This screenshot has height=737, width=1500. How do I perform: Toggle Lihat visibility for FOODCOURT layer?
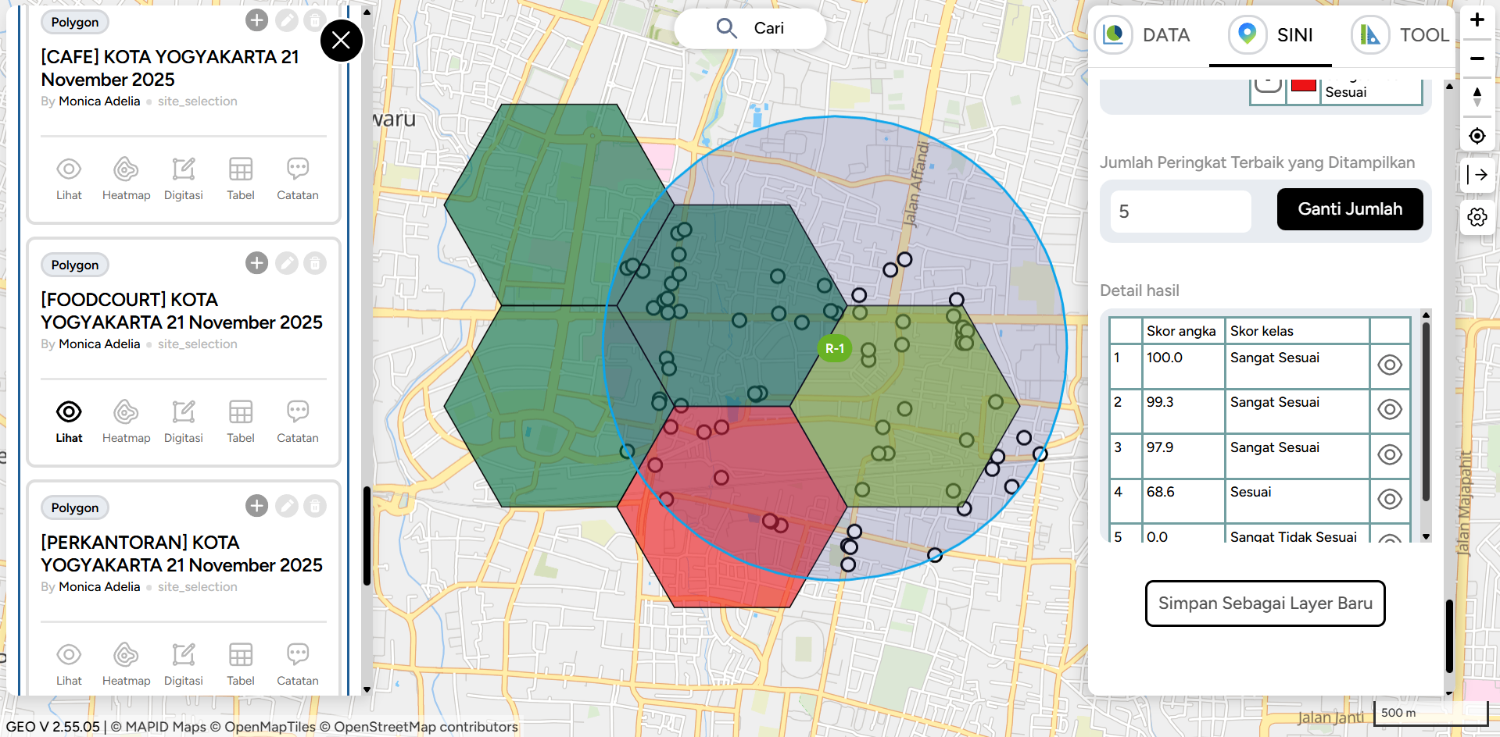69,420
